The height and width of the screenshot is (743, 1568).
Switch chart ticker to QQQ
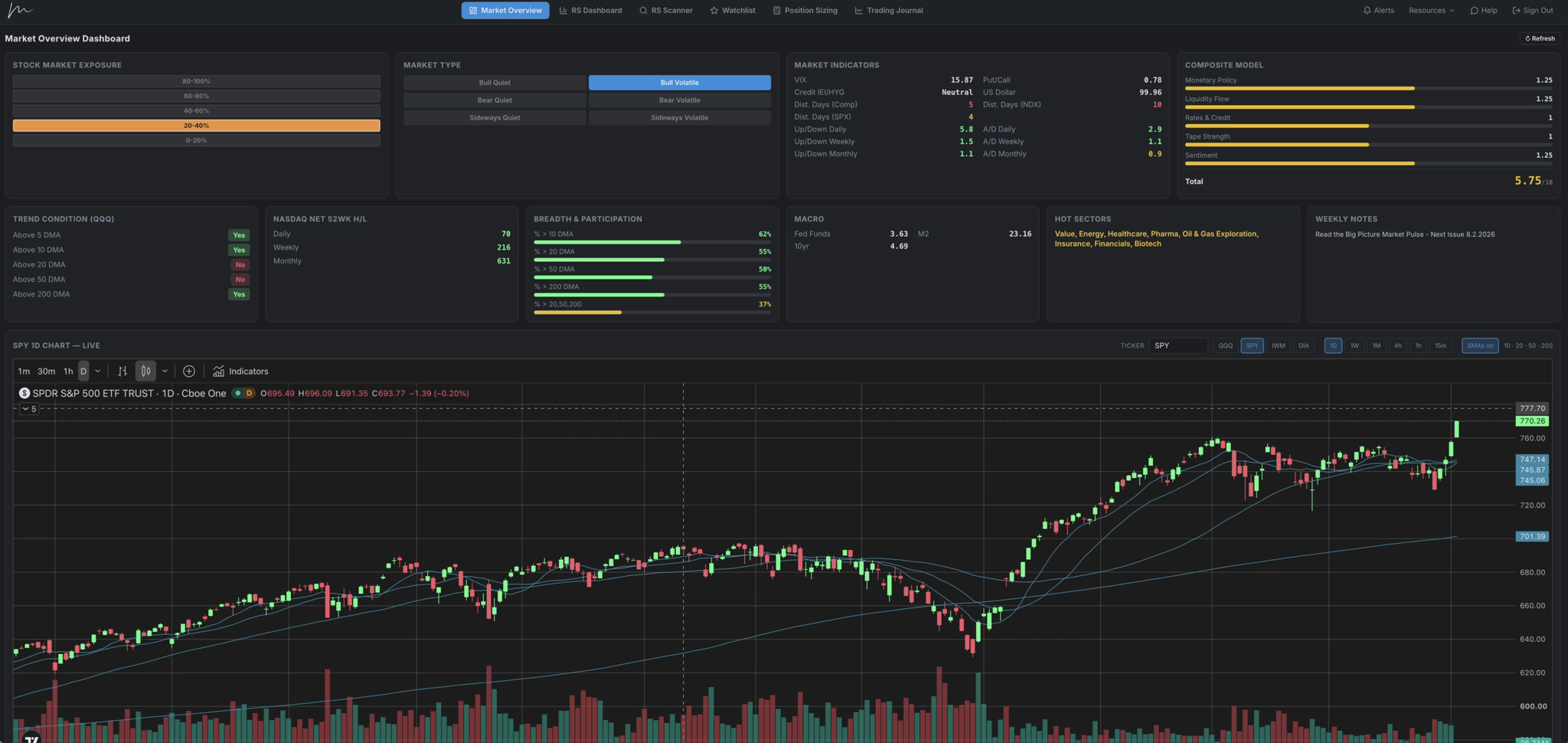pos(1225,346)
